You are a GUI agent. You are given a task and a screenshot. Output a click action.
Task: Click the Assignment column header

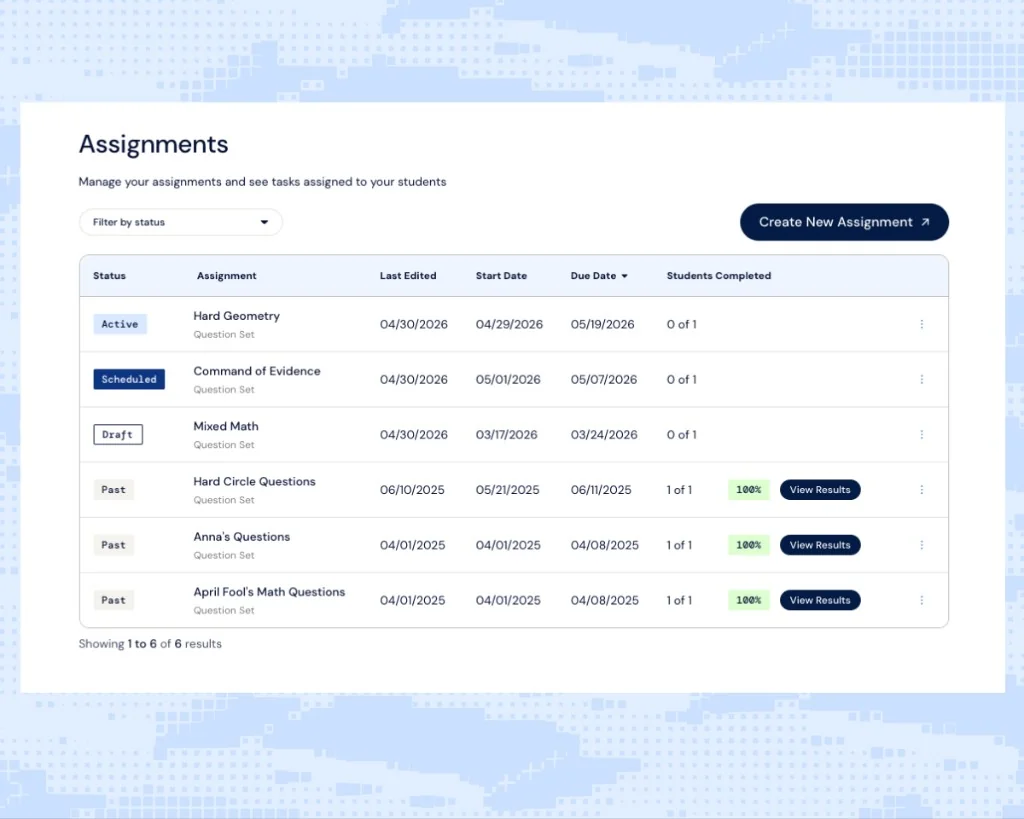227,276
